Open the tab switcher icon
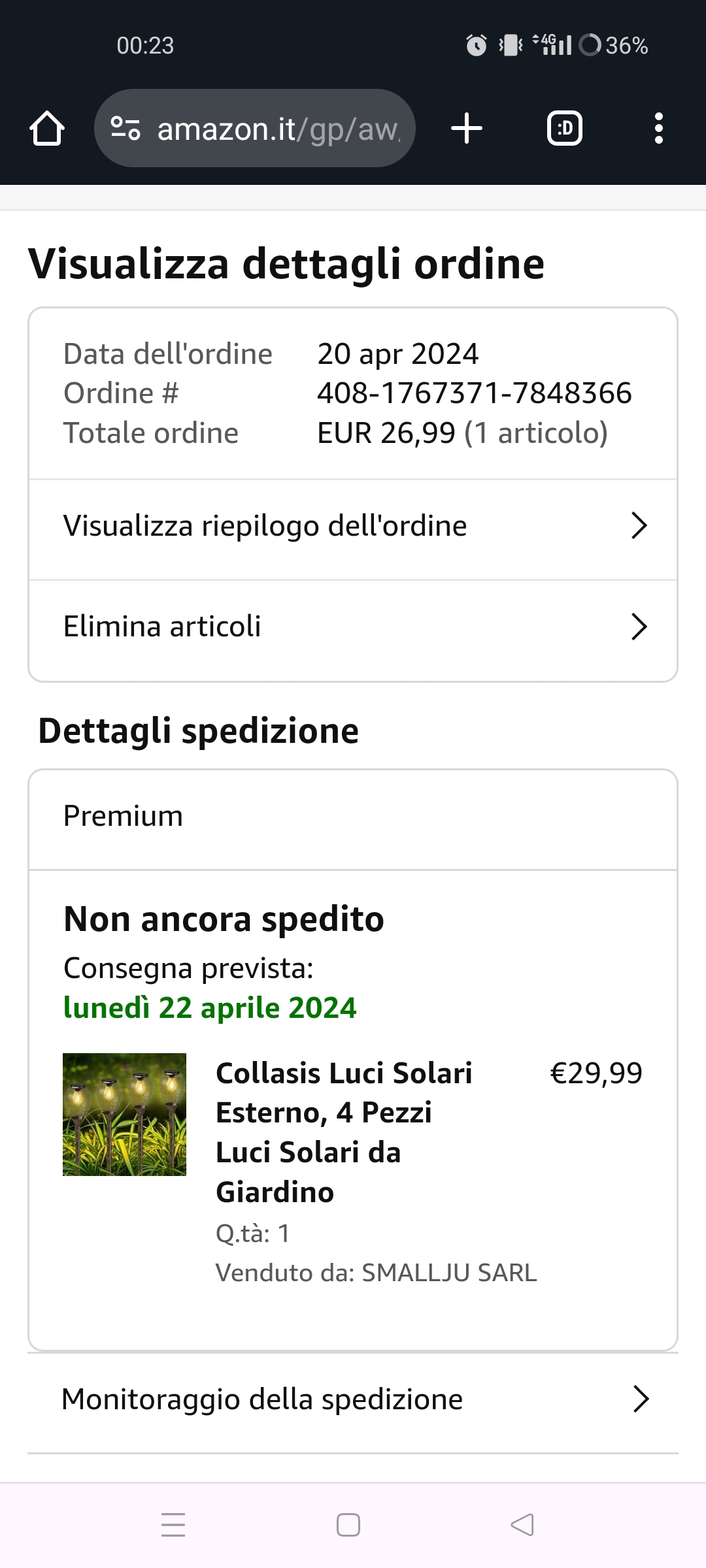 (565, 128)
